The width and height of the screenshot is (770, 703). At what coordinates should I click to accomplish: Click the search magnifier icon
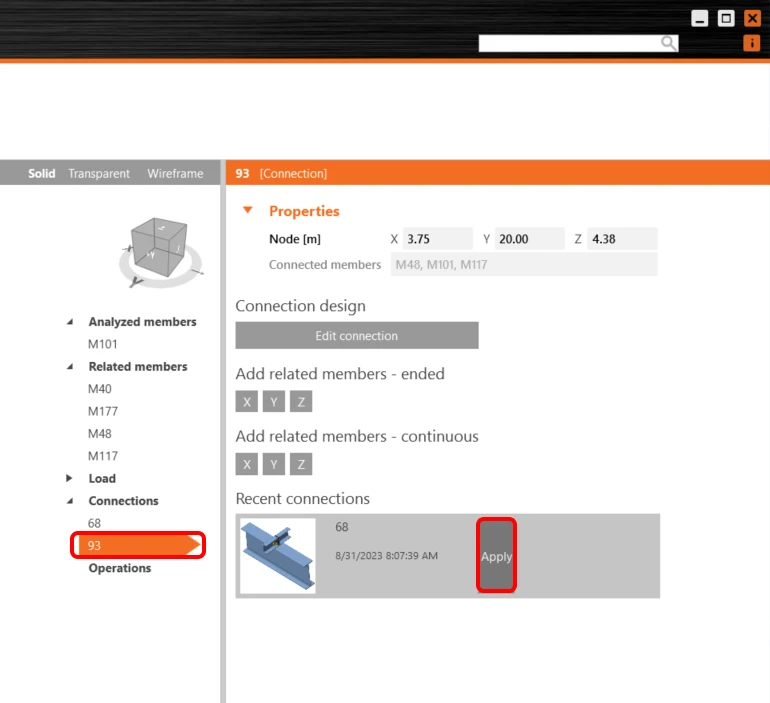(668, 43)
